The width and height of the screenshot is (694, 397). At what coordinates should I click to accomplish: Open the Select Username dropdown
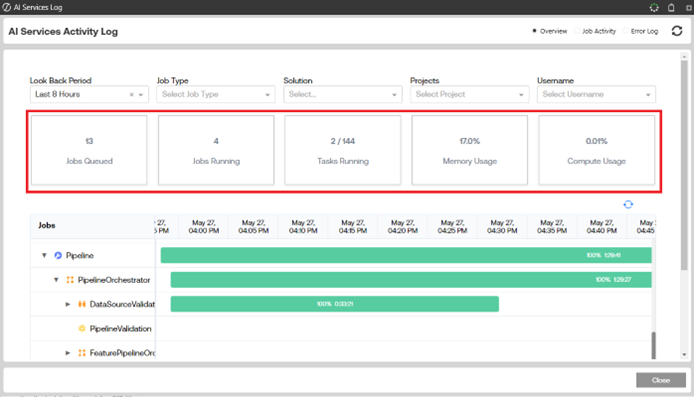[x=596, y=94]
